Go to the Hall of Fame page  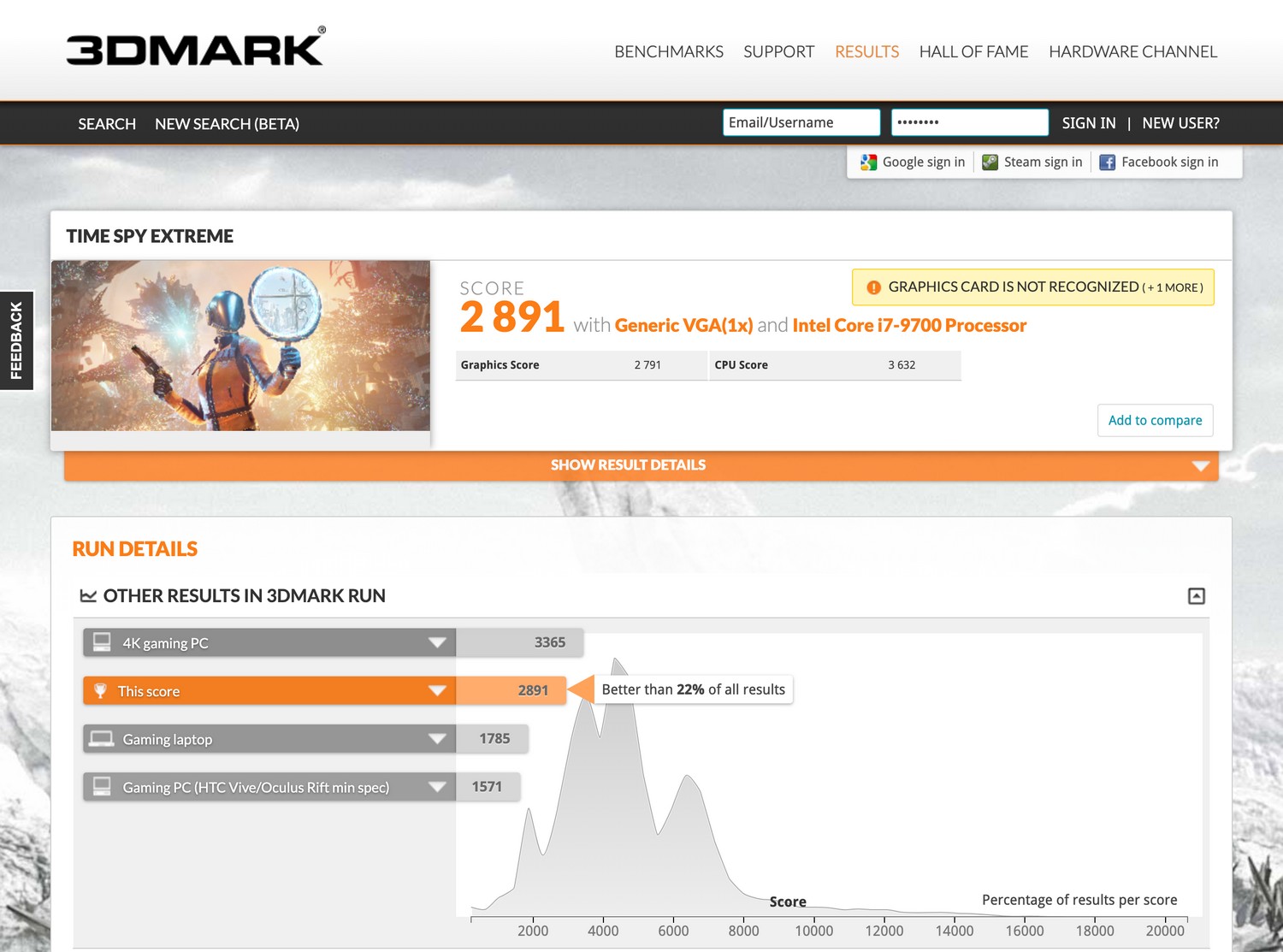click(973, 52)
